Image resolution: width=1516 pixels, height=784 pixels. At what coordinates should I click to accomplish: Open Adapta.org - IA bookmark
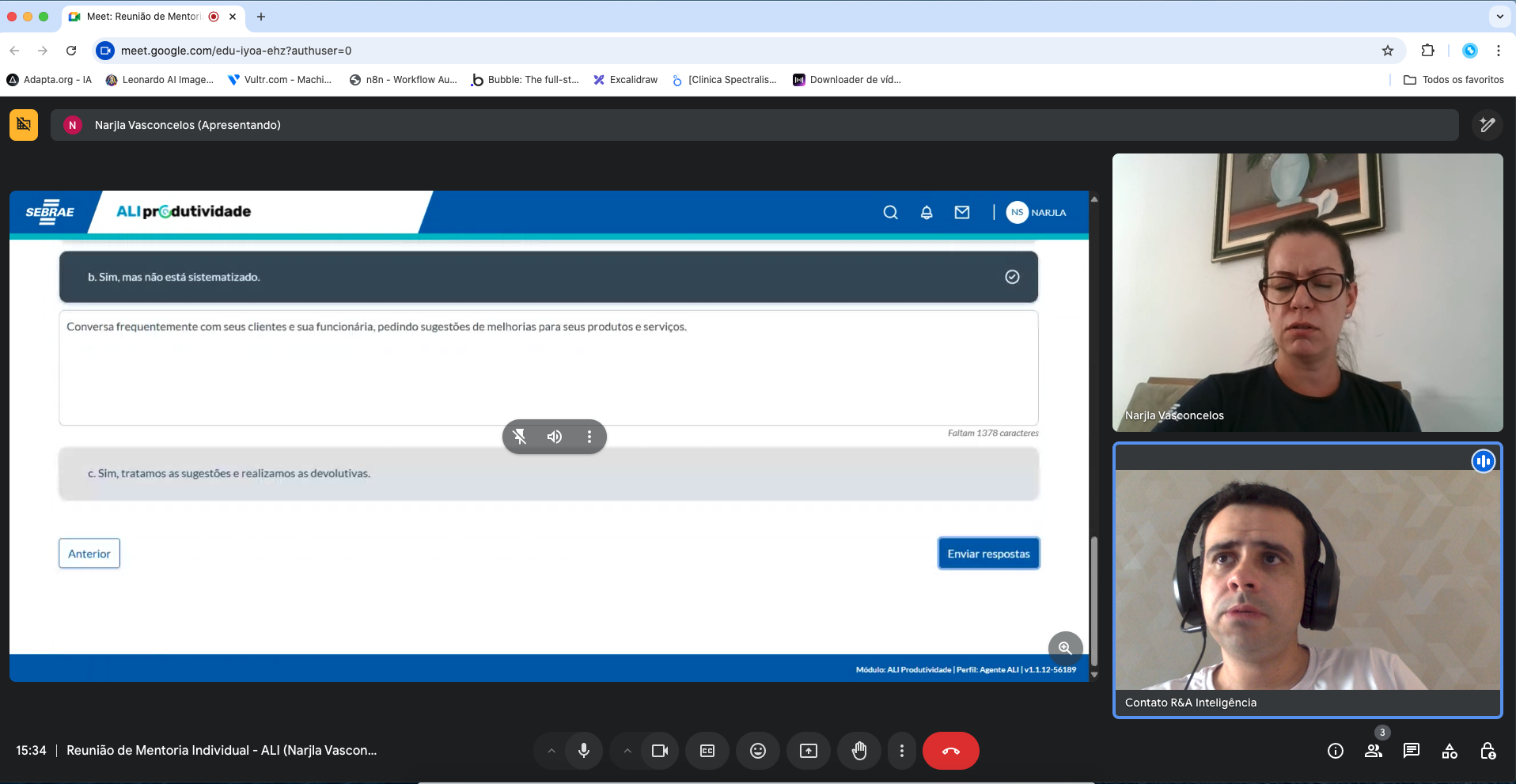tap(49, 80)
